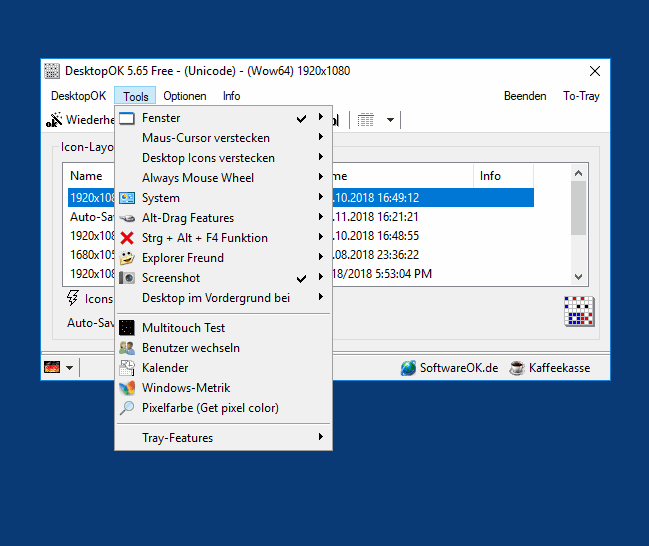
Task: Click the Explorer Freund smiley icon
Action: tap(127, 258)
